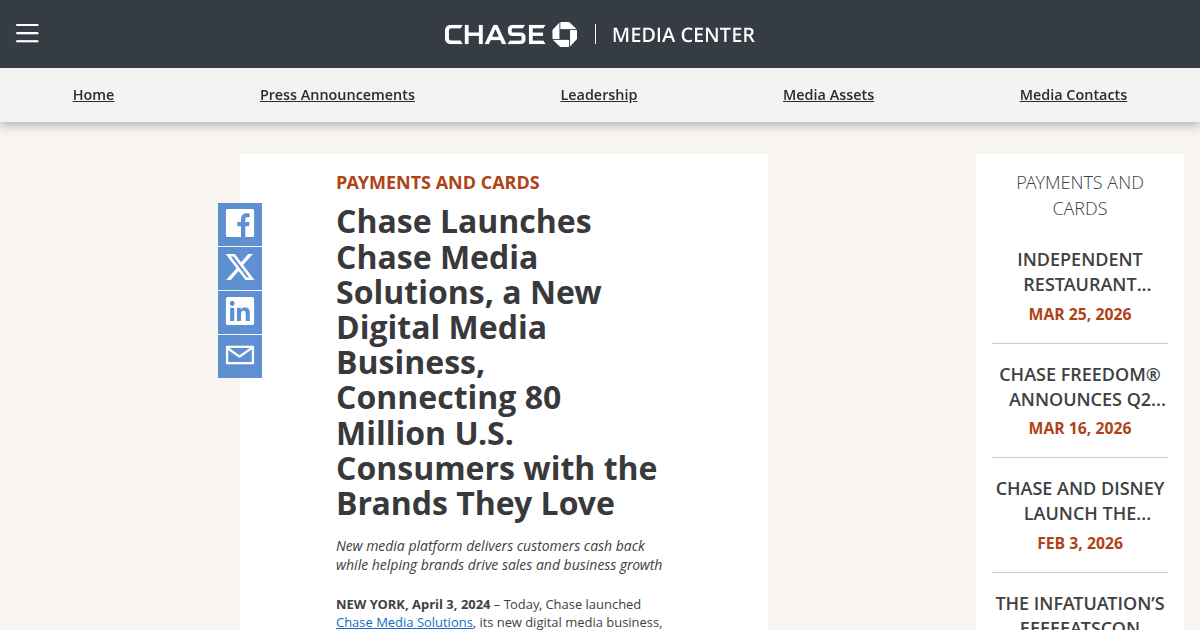Screen dimensions: 1200x630
Task: Open the hamburger navigation menu
Action: tap(27, 32)
